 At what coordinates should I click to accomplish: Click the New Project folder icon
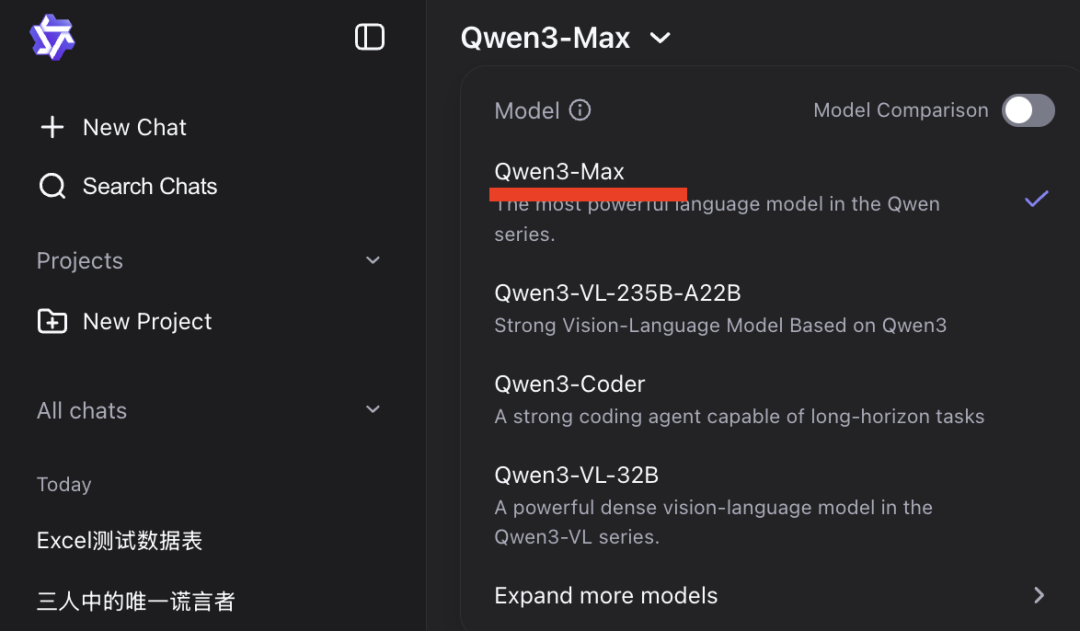pyautogui.click(x=52, y=321)
